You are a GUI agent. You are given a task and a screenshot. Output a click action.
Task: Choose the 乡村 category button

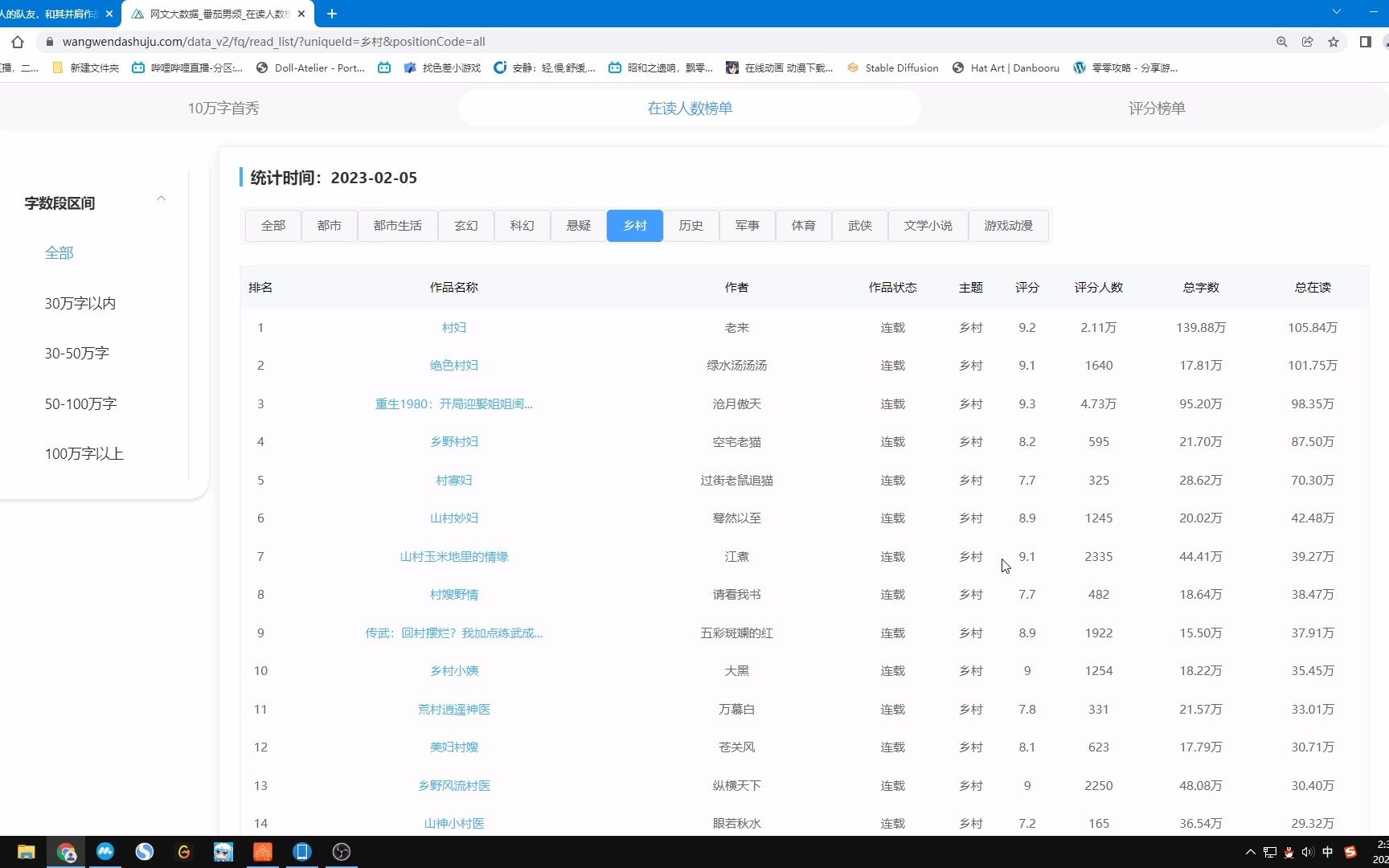635,226
